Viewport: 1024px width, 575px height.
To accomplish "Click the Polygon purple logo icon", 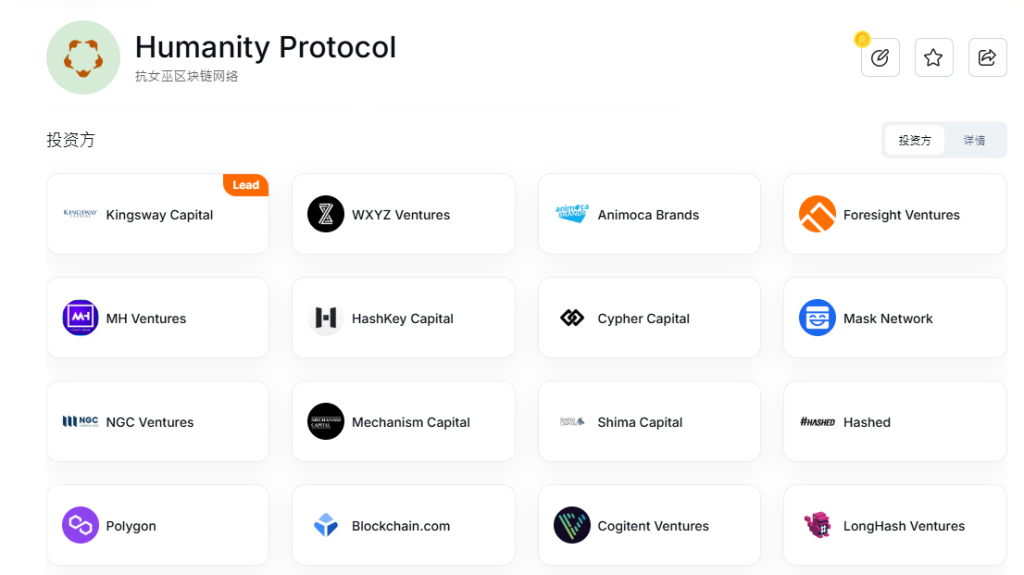I will tap(80, 526).
